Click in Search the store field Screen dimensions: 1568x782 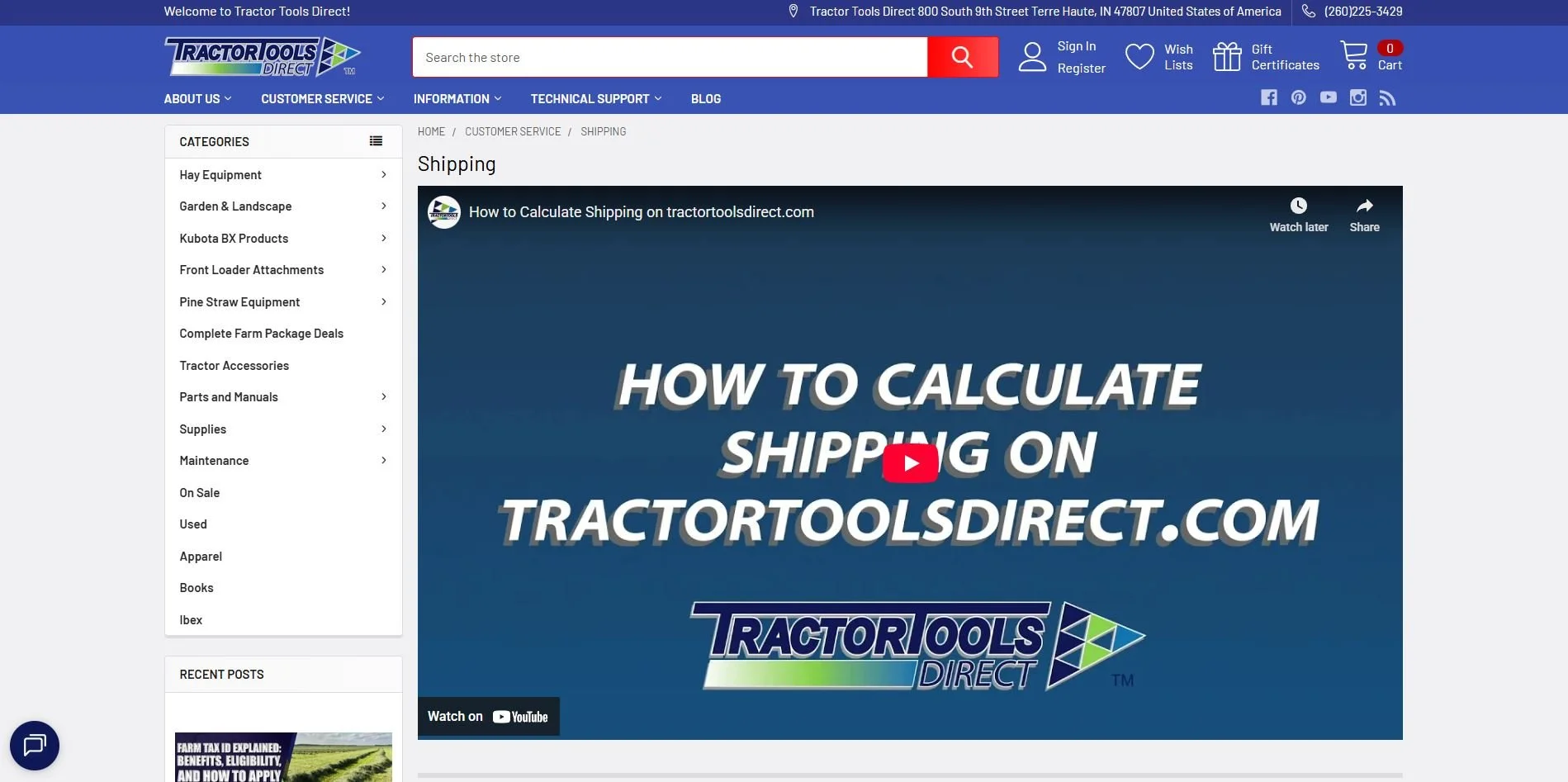pos(670,57)
